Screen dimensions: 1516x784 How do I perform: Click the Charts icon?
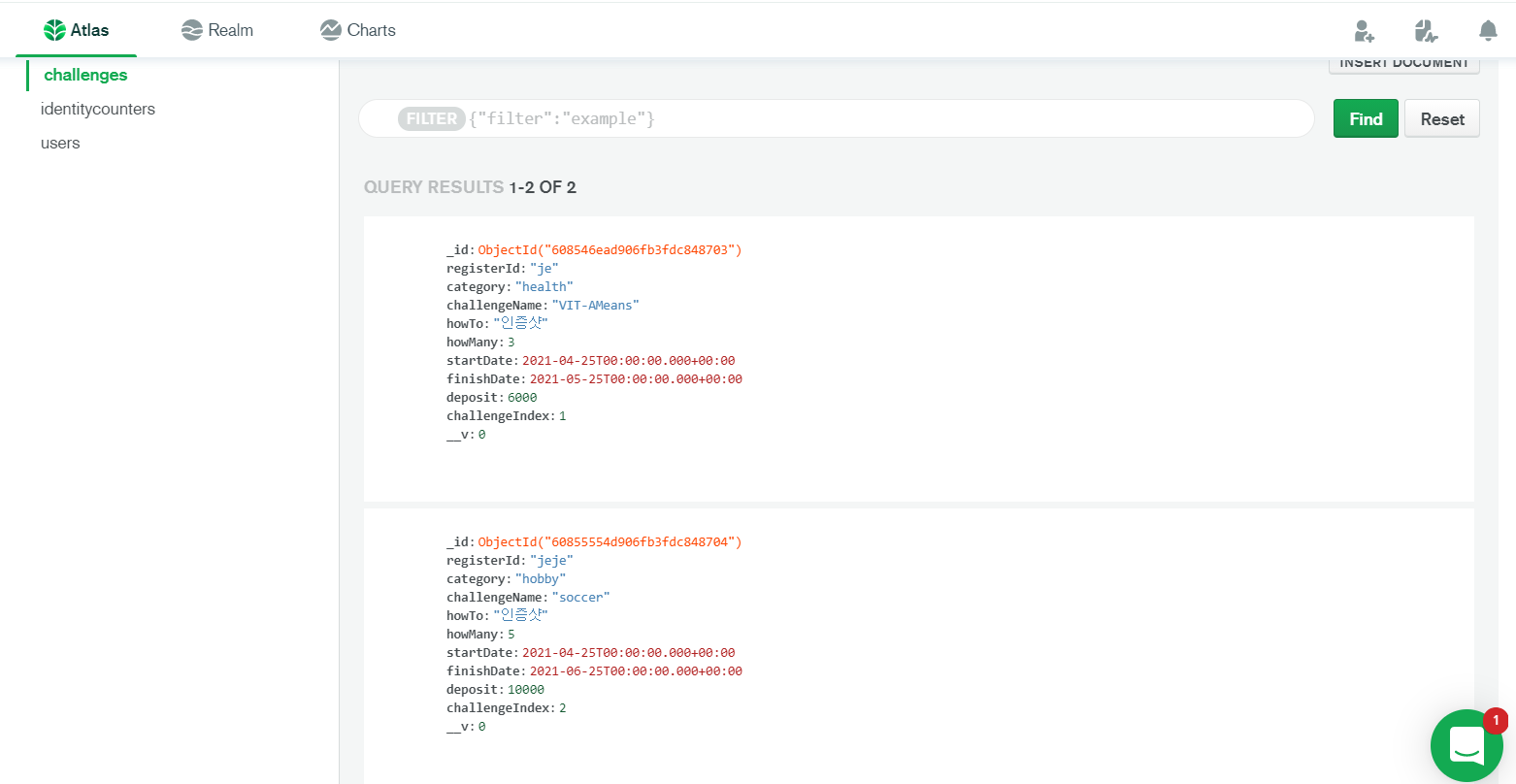coord(331,30)
